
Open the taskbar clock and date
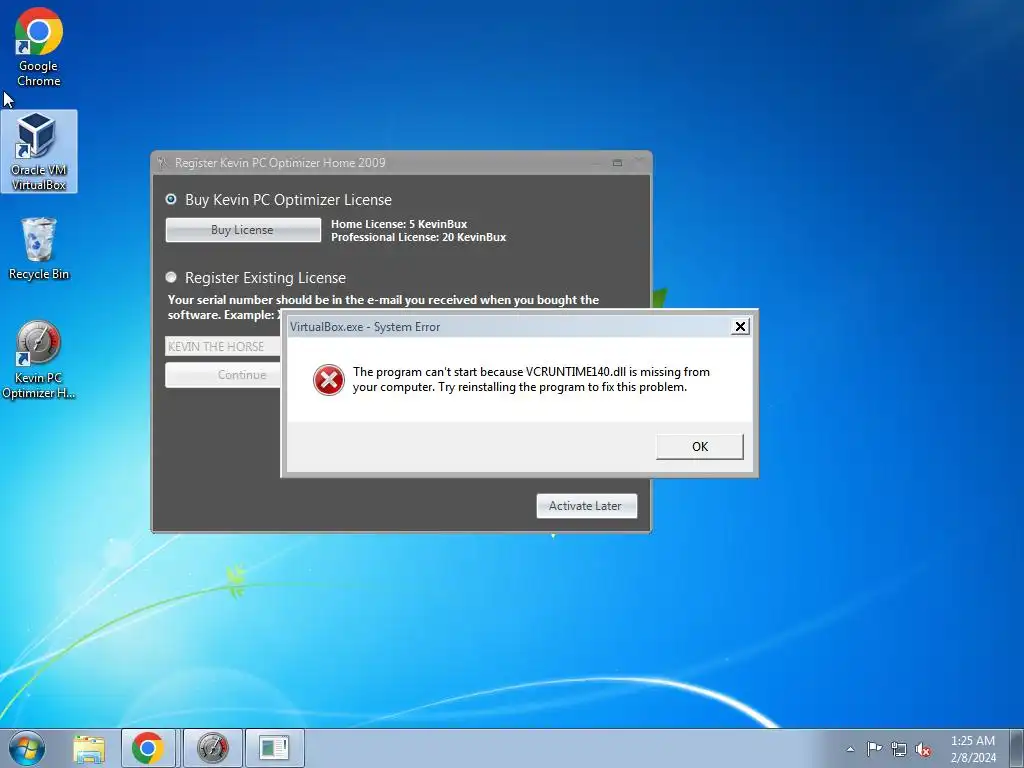click(x=972, y=749)
